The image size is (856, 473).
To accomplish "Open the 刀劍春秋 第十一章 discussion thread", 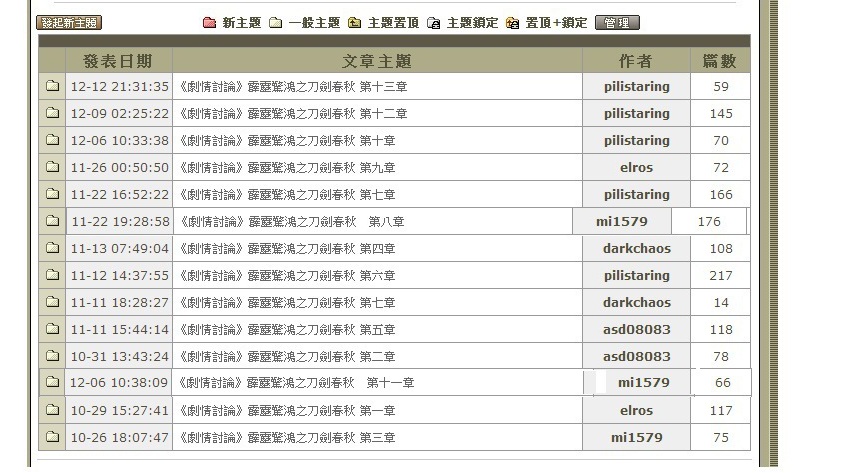I will 295,383.
